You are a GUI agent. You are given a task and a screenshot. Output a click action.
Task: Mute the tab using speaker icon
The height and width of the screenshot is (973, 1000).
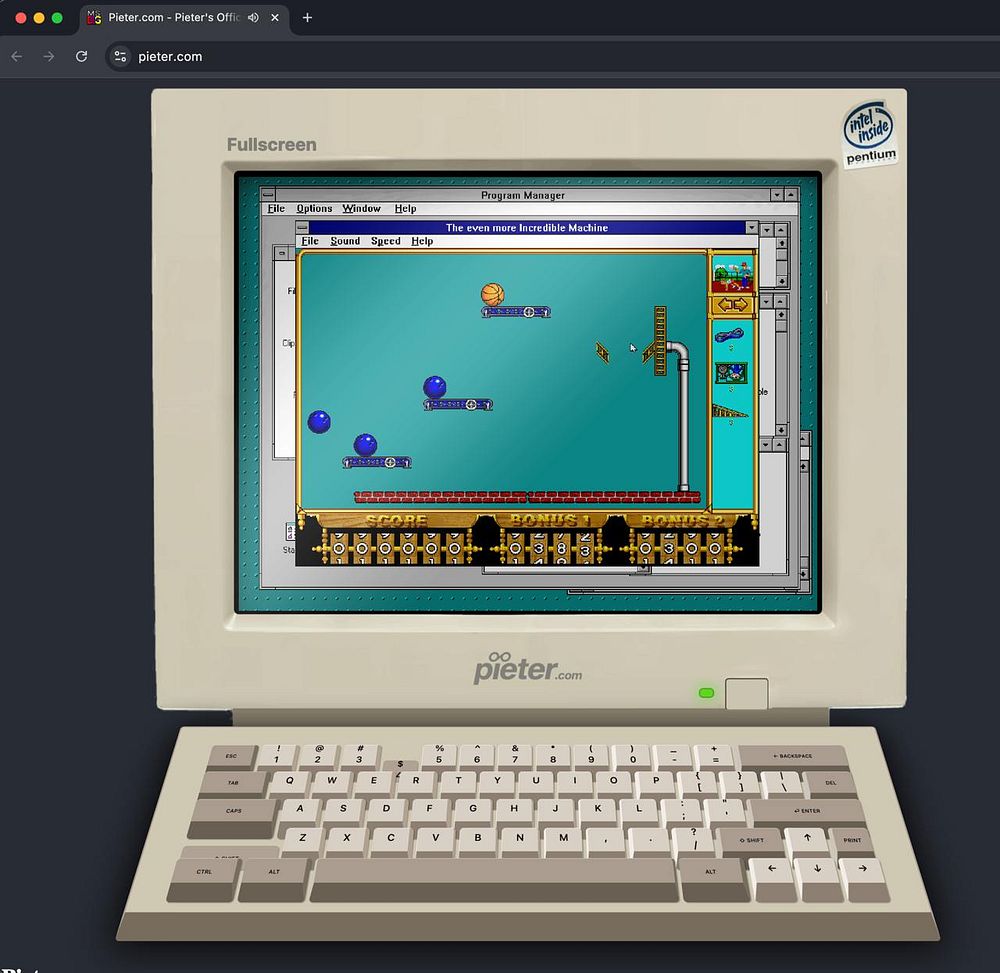(253, 18)
